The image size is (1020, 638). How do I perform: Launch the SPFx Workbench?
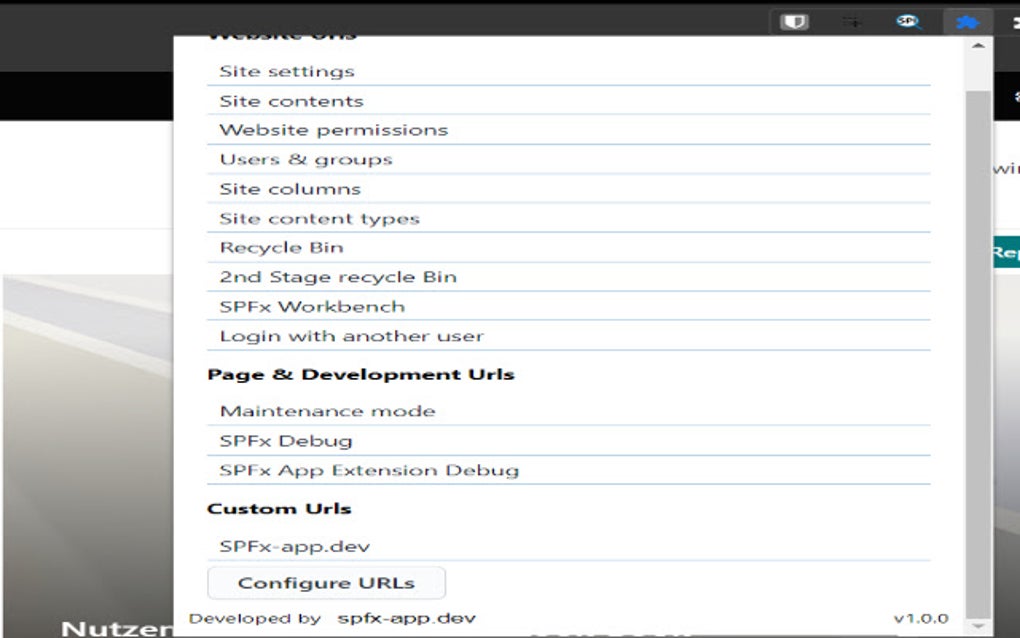(311, 306)
